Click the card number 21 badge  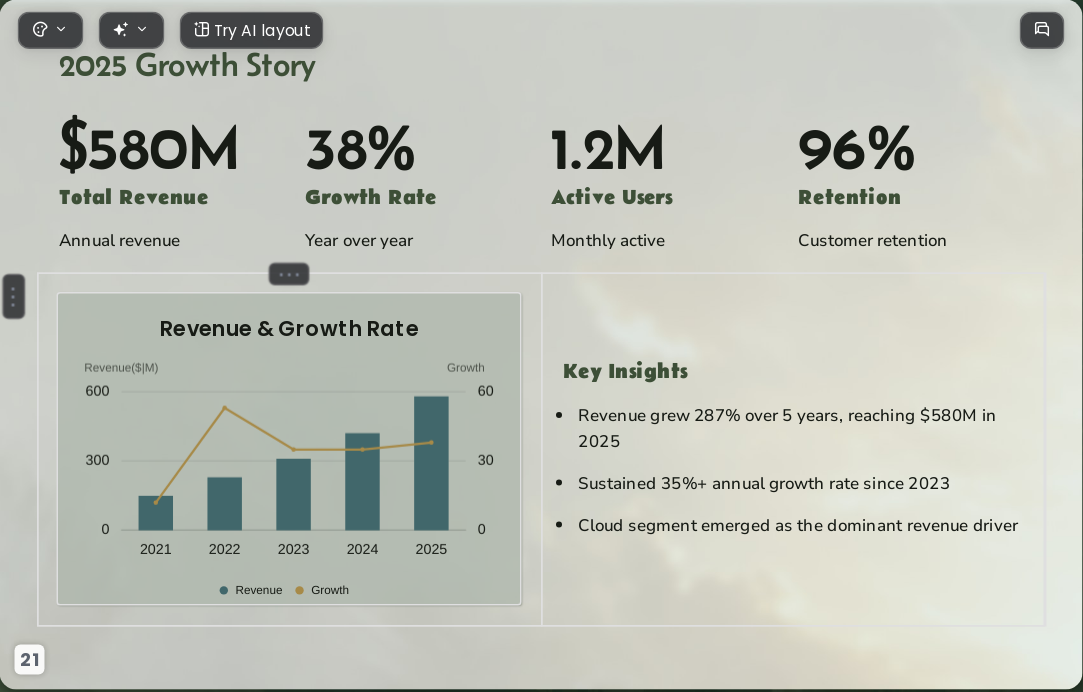click(x=29, y=660)
